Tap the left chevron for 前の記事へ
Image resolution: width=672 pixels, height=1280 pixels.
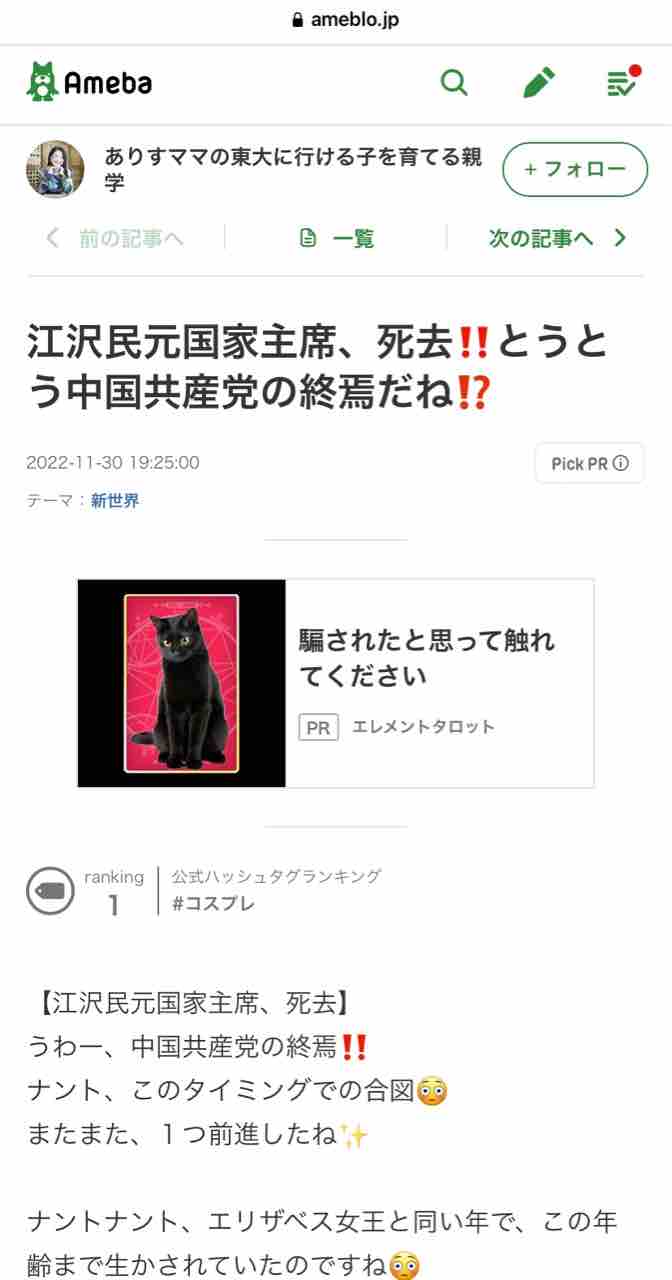tap(52, 238)
